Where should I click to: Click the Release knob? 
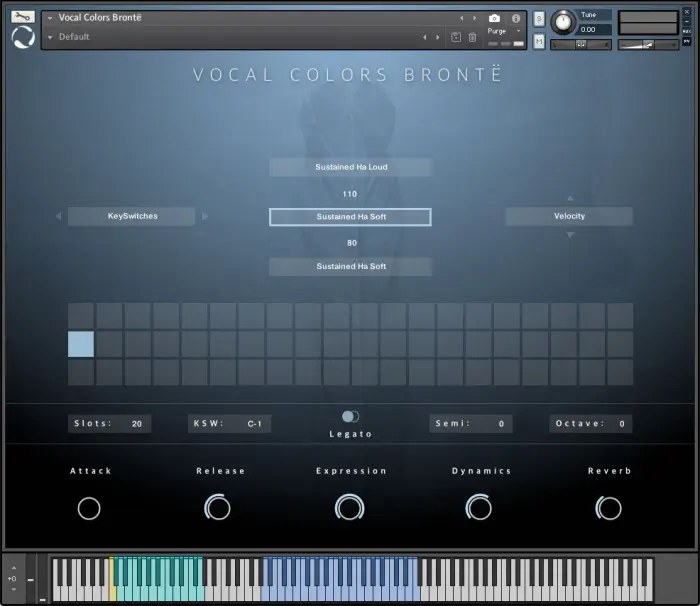(217, 508)
